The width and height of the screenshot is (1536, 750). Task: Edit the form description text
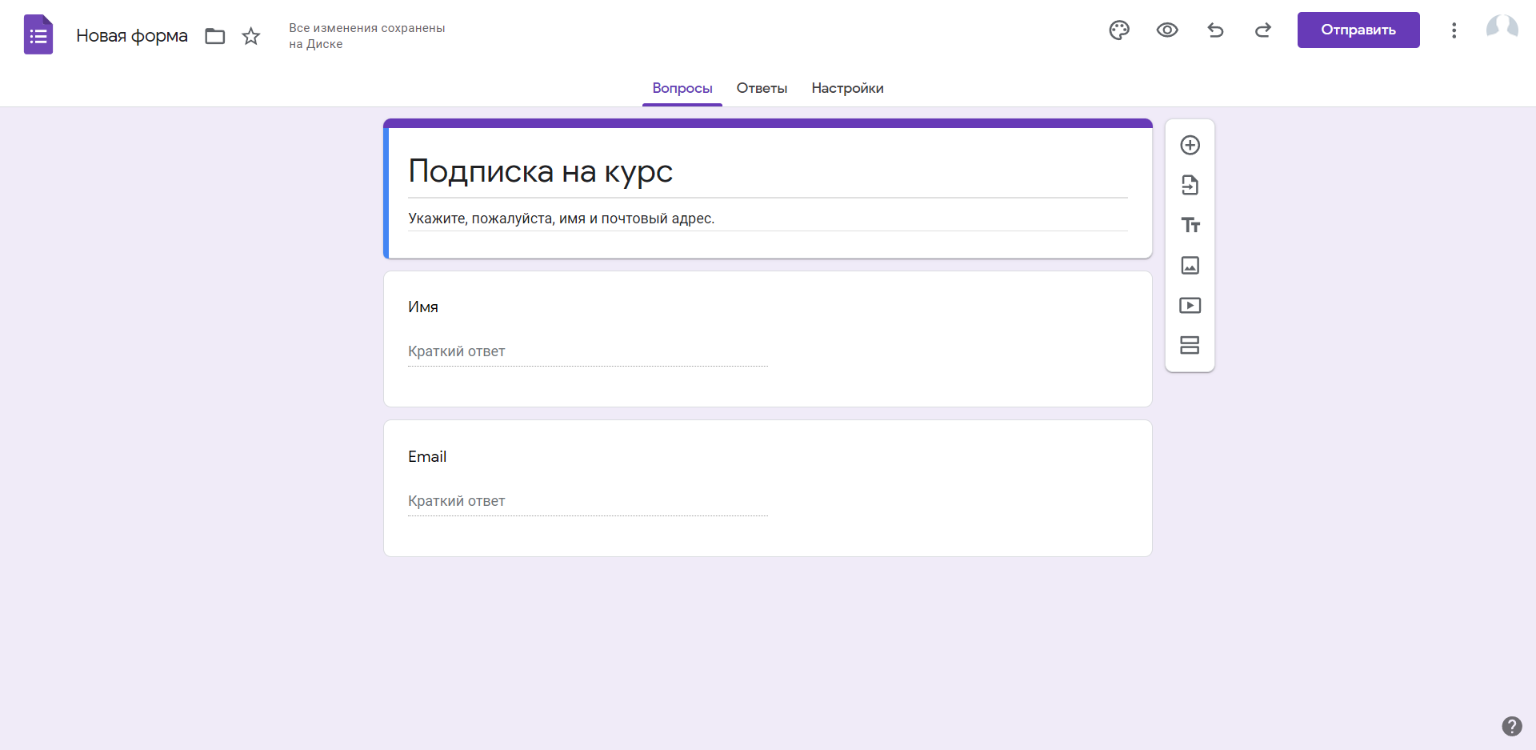pyautogui.click(x=768, y=218)
